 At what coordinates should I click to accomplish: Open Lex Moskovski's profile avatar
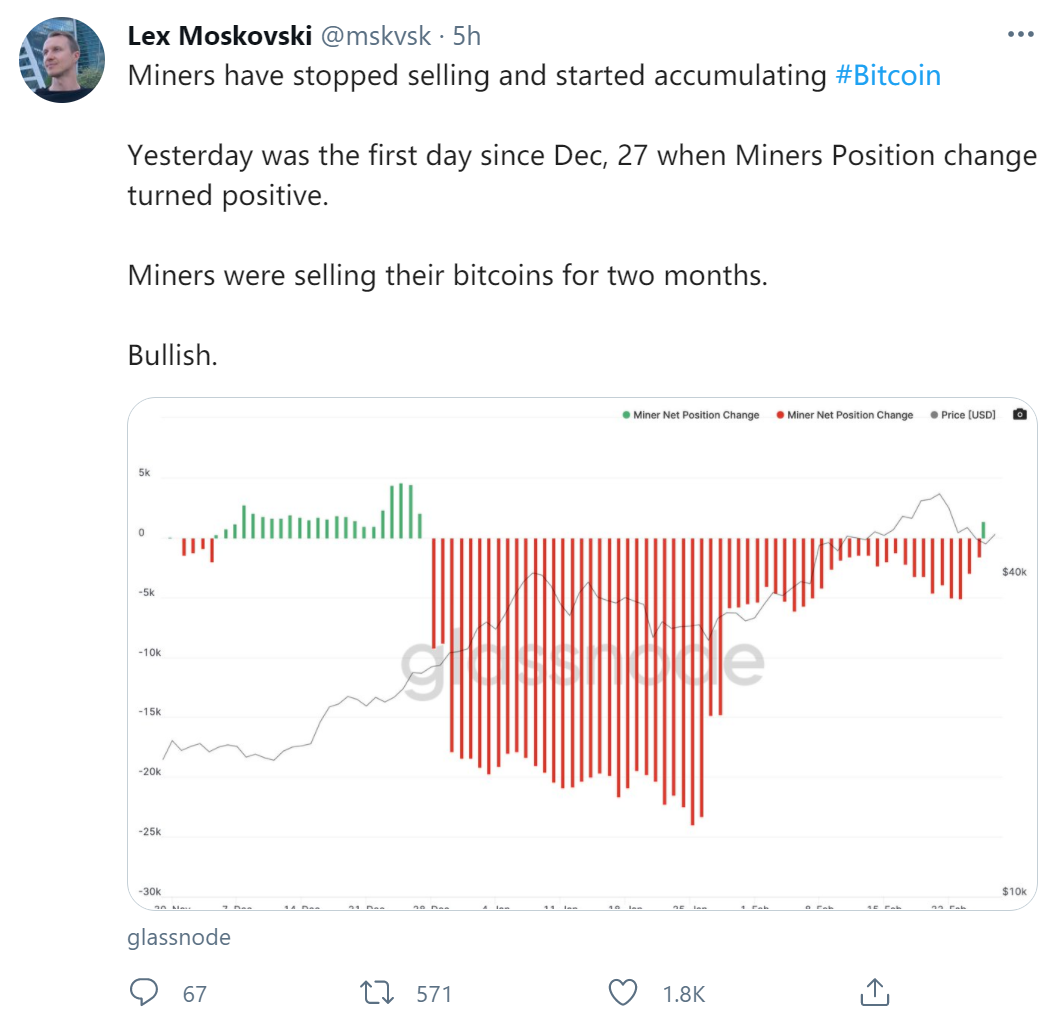(63, 59)
